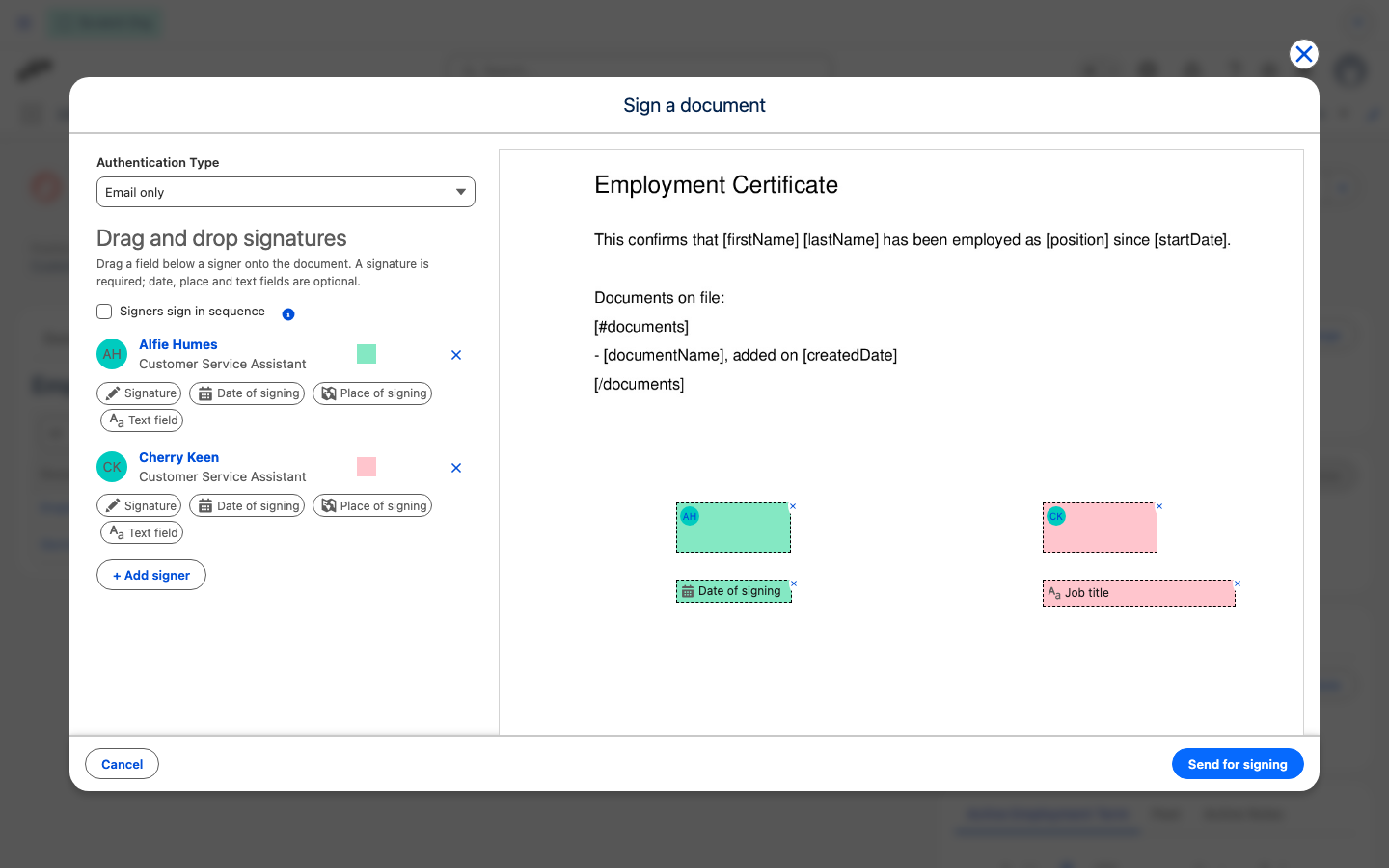1389x868 pixels.
Task: Delete the pink CK signature box on document
Action: point(1159,506)
